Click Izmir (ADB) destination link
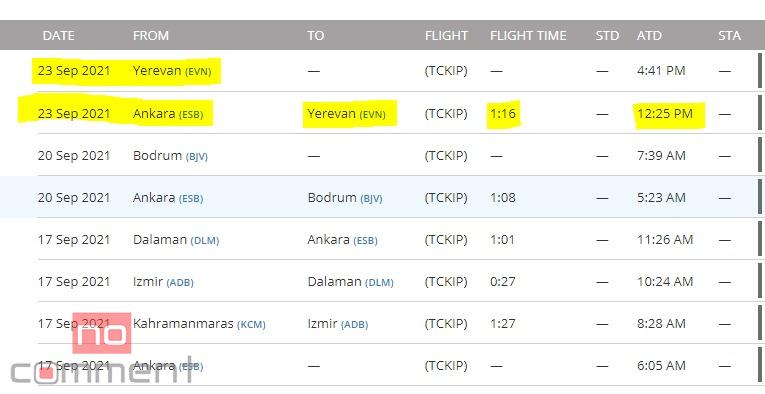765x394 pixels. pyautogui.click(x=338, y=323)
